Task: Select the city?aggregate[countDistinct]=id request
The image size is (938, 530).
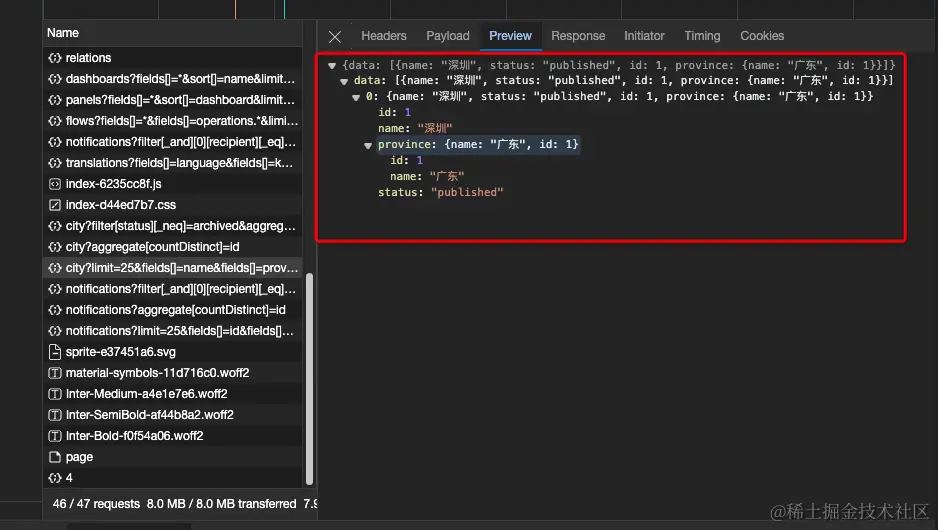Action: click(x=173, y=247)
